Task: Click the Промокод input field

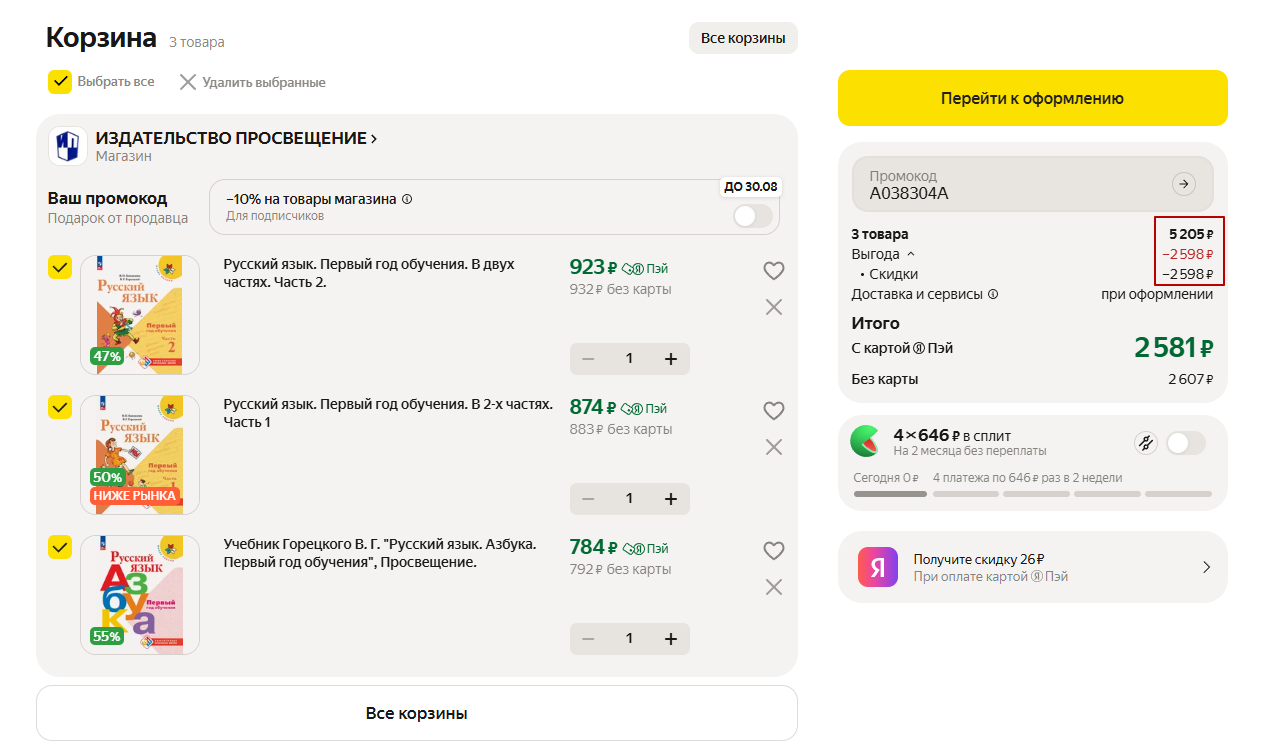Action: 1010,184
